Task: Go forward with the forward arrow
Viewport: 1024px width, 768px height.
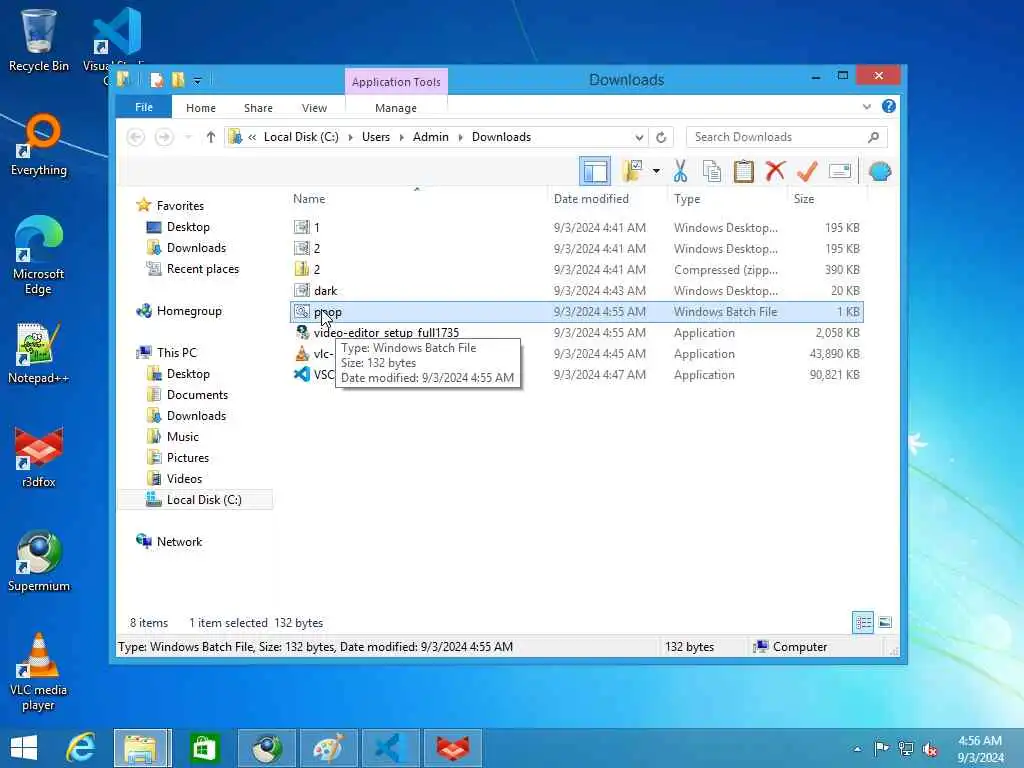Action: tap(164, 137)
